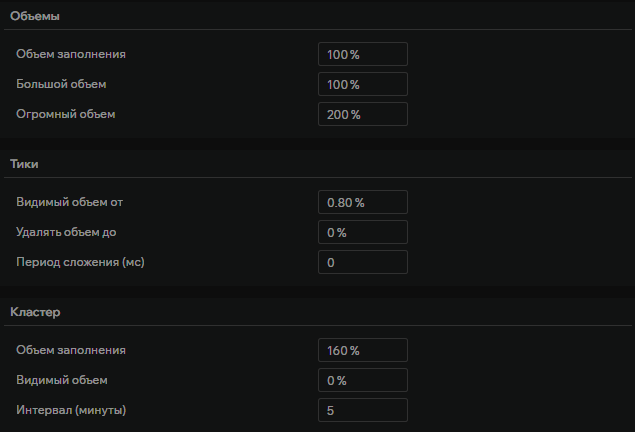Click the Огромный объем label text
Viewport: 635px width, 432px height.
[66, 114]
